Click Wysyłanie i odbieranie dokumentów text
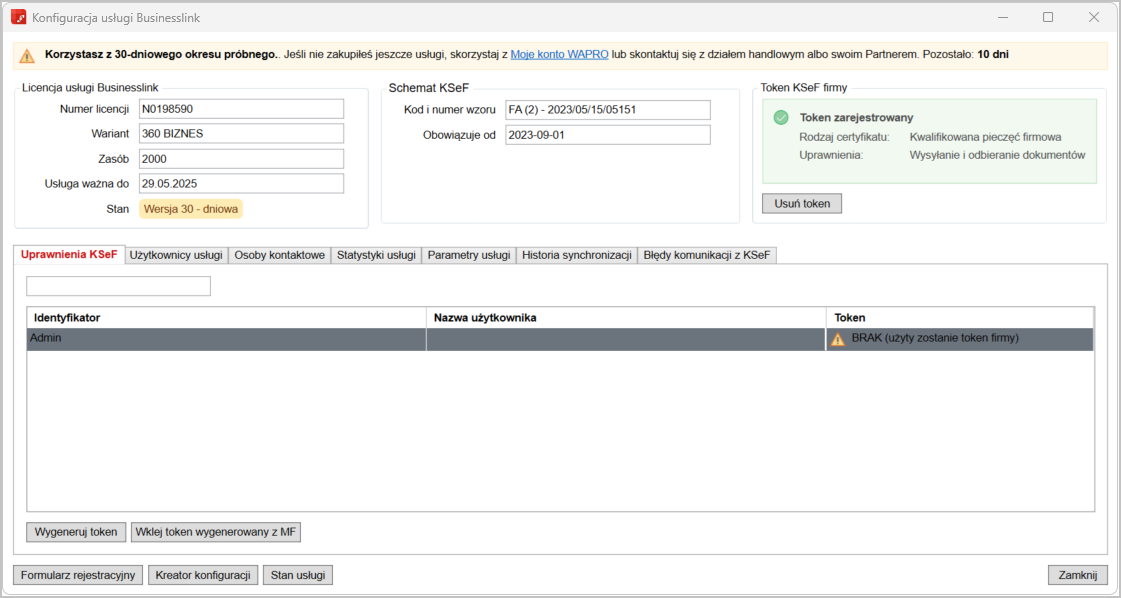Viewport: 1121px width, 598px height. (x=998, y=155)
